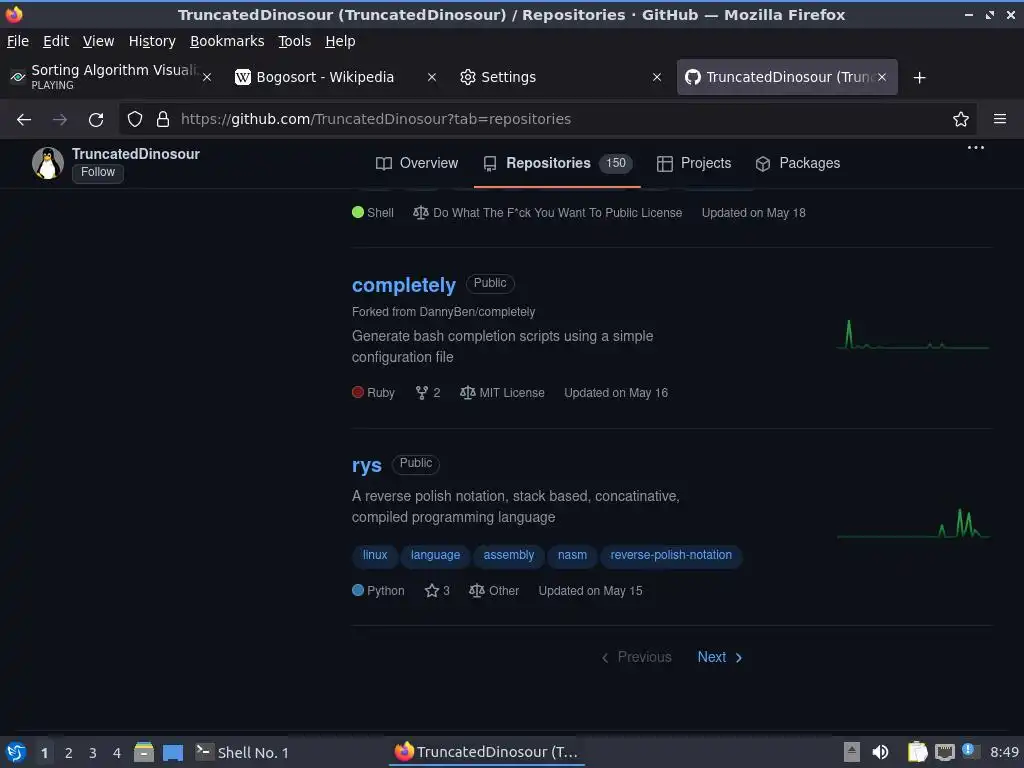The height and width of the screenshot is (768, 1024).
Task: Switch to workspace 3 in pager
Action: 93,753
